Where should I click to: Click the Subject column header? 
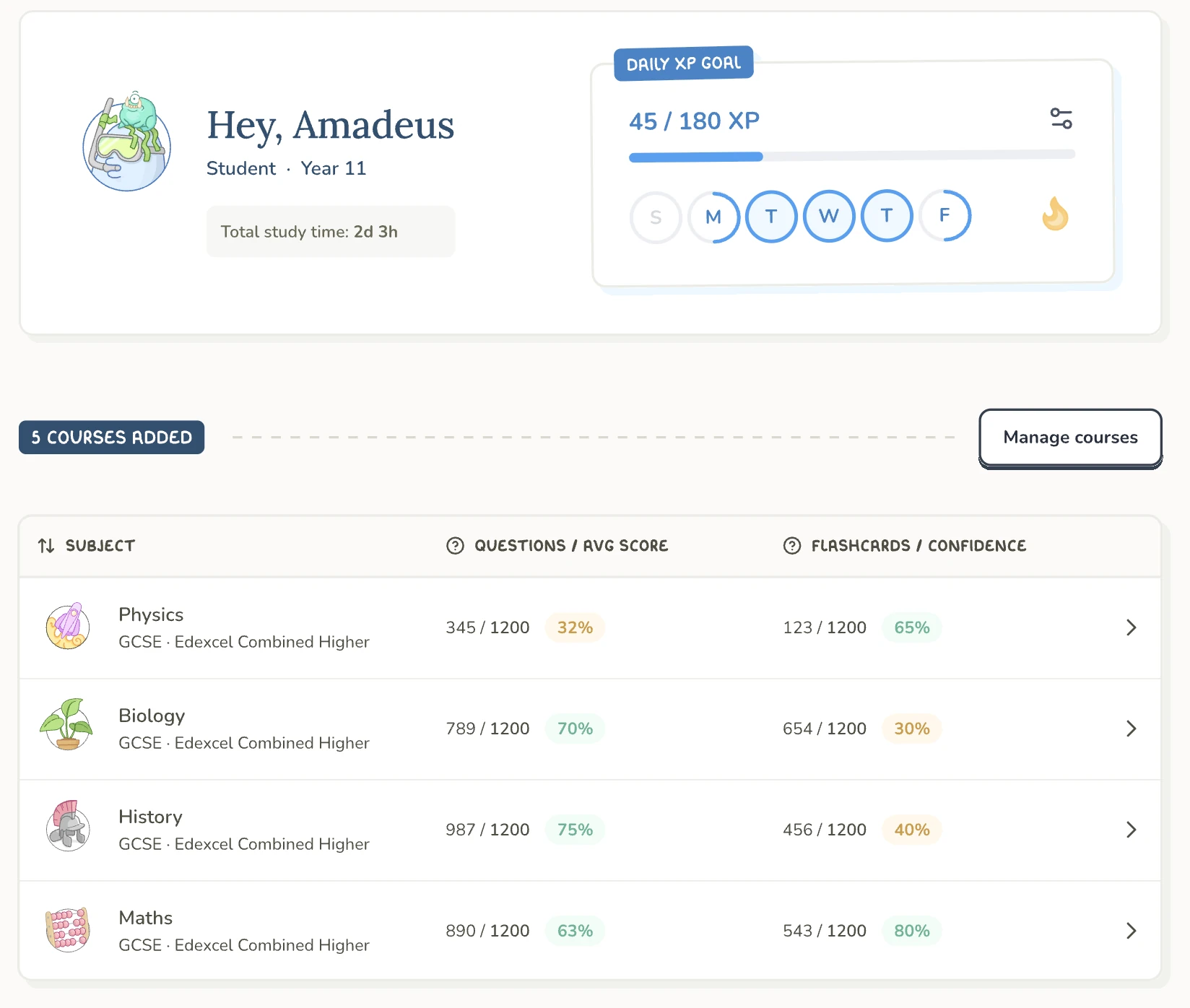(100, 546)
